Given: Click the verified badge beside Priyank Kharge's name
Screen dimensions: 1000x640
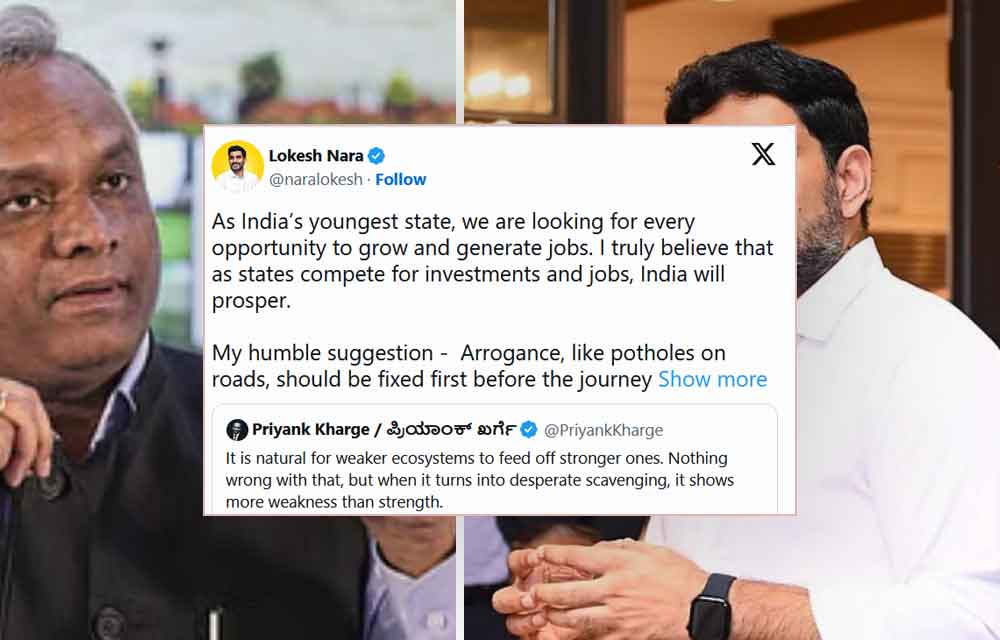Looking at the screenshot, I should pos(529,430).
